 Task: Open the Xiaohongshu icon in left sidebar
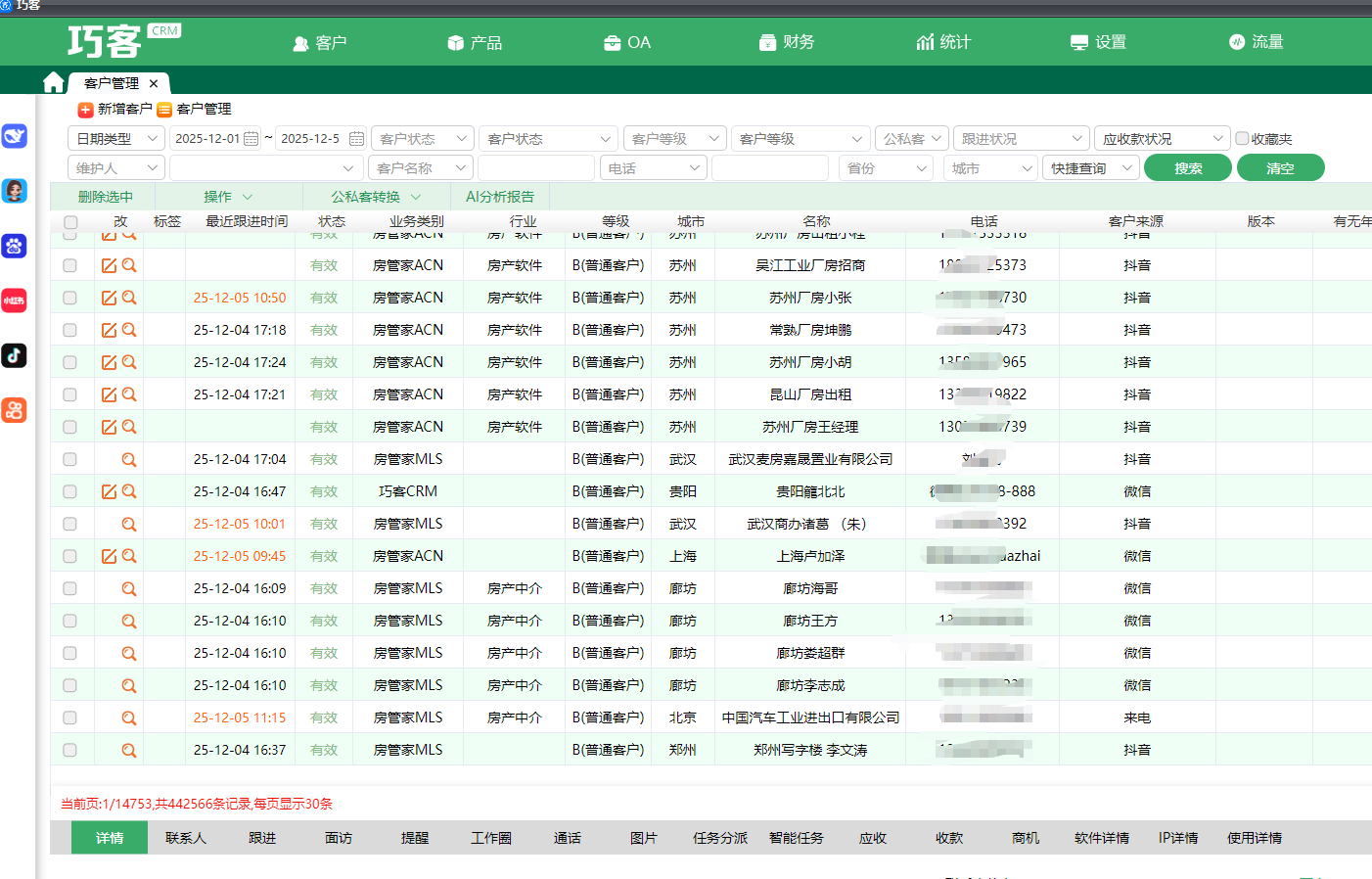(14, 301)
